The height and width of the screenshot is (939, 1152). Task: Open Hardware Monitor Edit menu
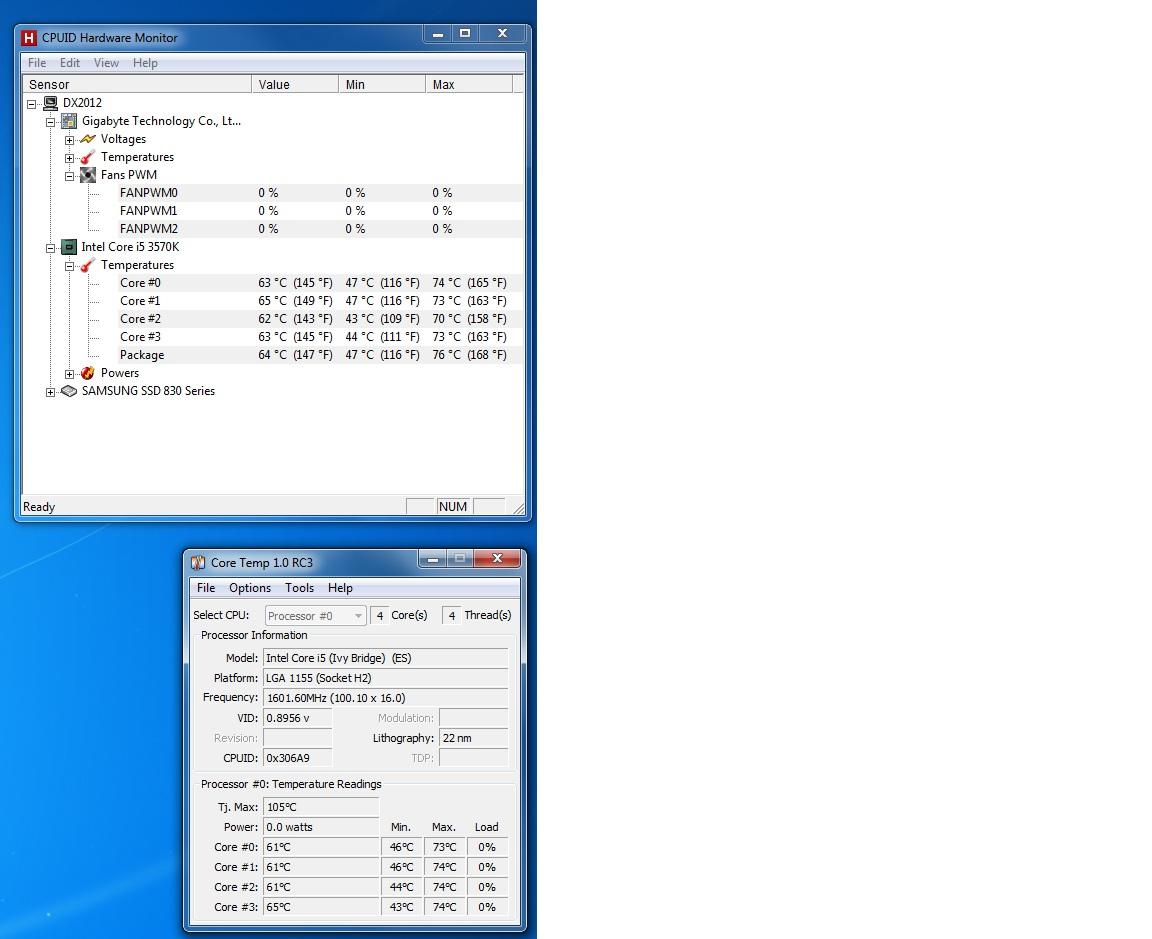click(70, 63)
